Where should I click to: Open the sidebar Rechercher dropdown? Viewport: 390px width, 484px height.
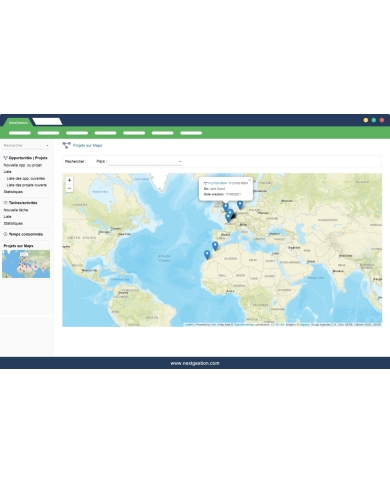[26, 145]
